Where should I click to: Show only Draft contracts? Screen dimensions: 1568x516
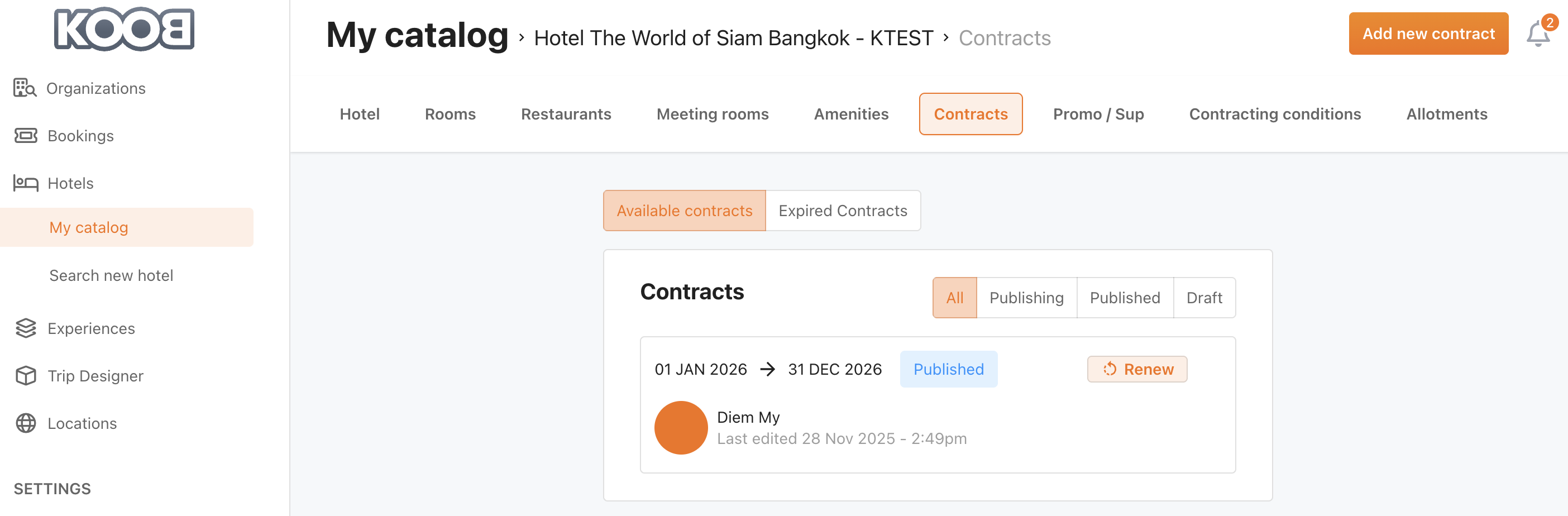pyautogui.click(x=1203, y=298)
